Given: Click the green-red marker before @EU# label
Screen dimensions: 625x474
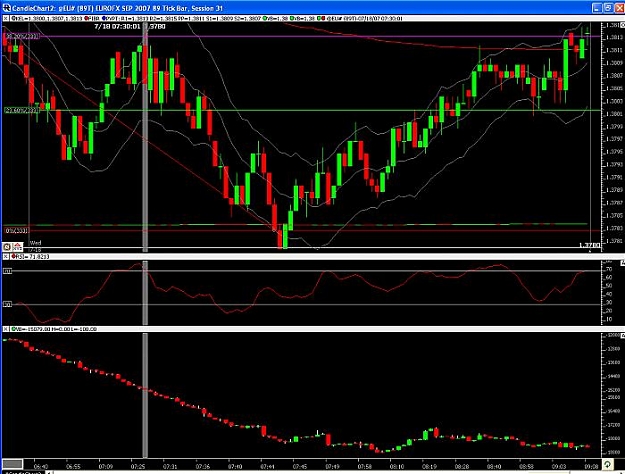Looking at the screenshot, I should [321, 18].
